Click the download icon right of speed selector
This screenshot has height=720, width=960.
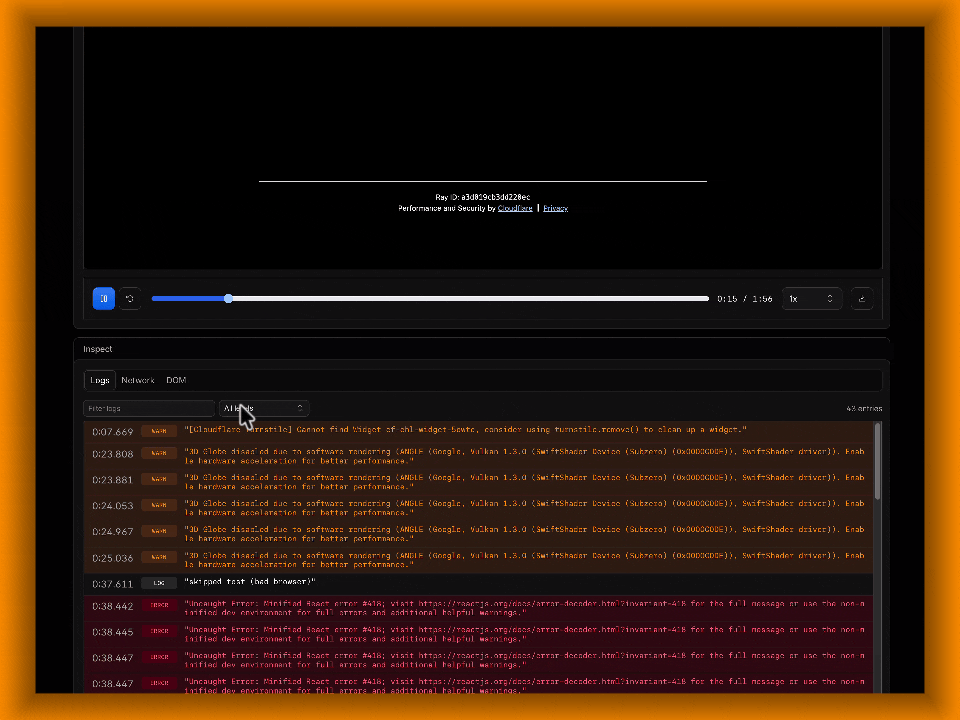pos(861,299)
